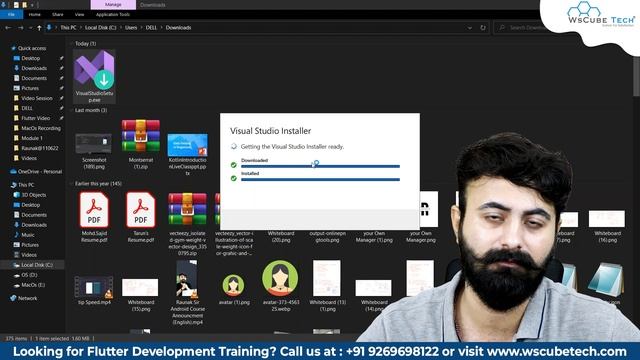640x360 pixels.
Task: Open the File menu tab
Action: click(x=11, y=15)
